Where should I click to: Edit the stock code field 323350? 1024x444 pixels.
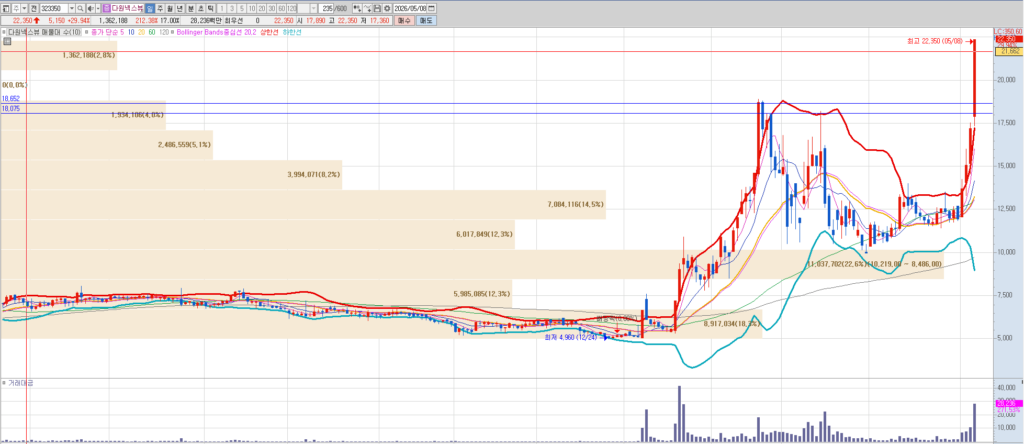[x=54, y=8]
